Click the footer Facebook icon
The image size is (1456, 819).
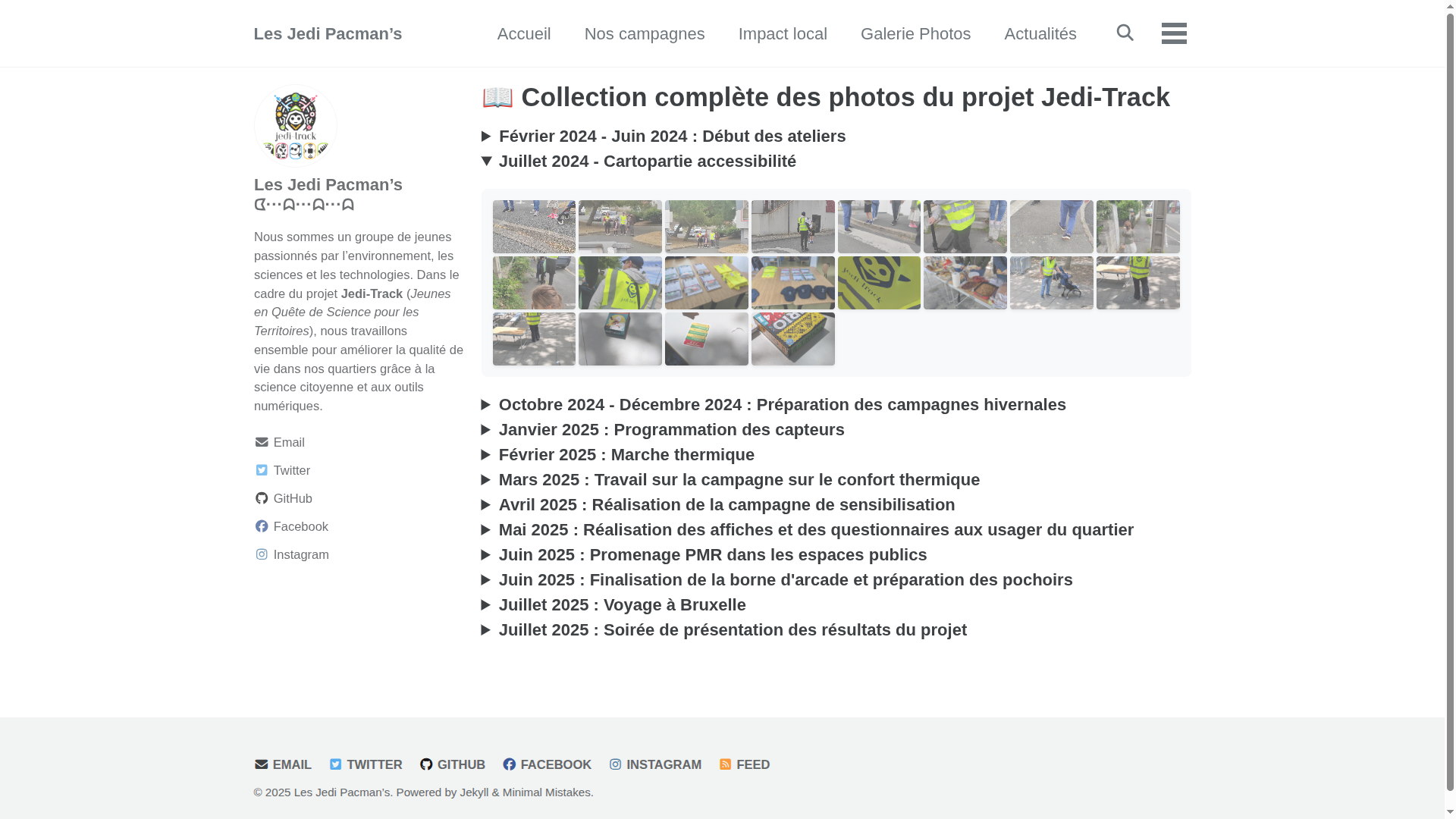tap(509, 764)
